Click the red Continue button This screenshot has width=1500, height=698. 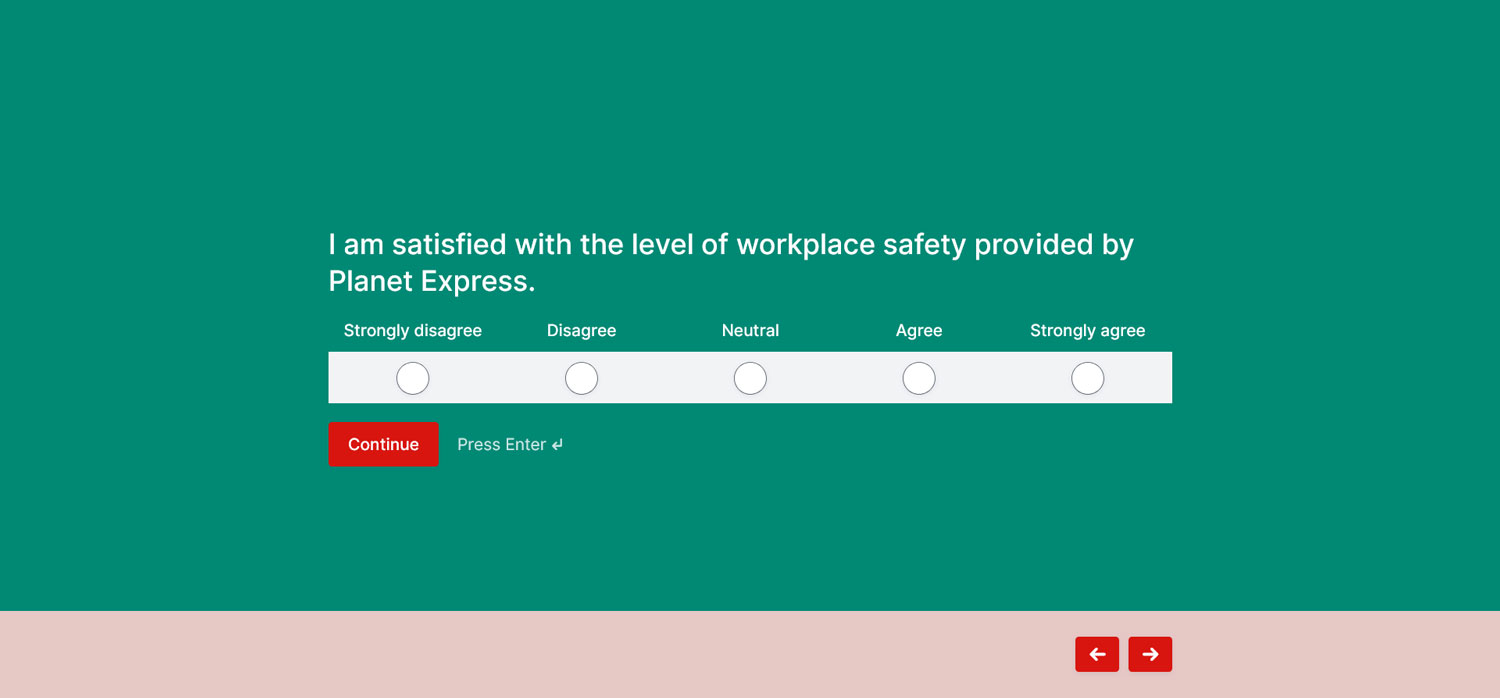[x=383, y=444]
